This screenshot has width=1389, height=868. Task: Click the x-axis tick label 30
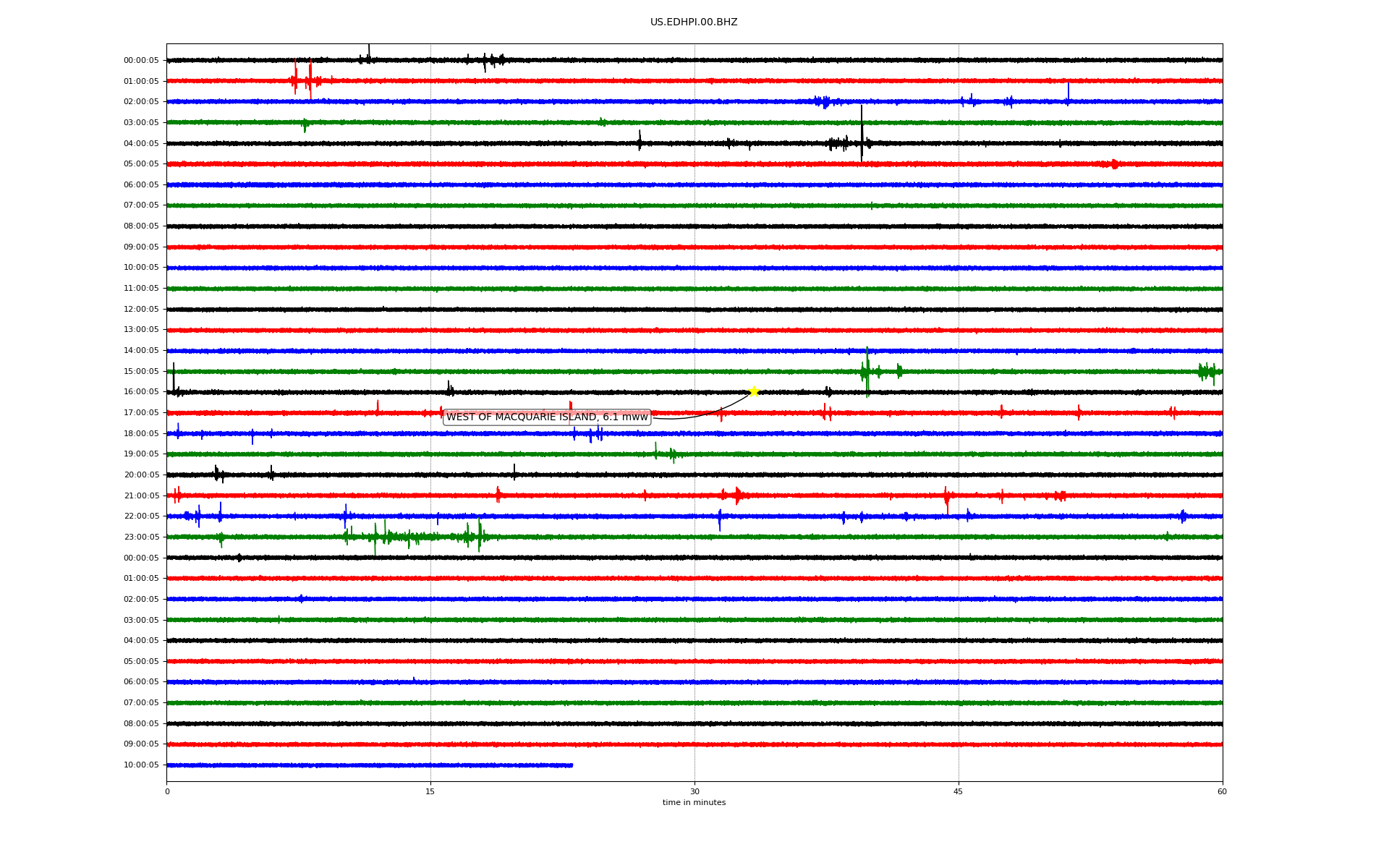694,791
